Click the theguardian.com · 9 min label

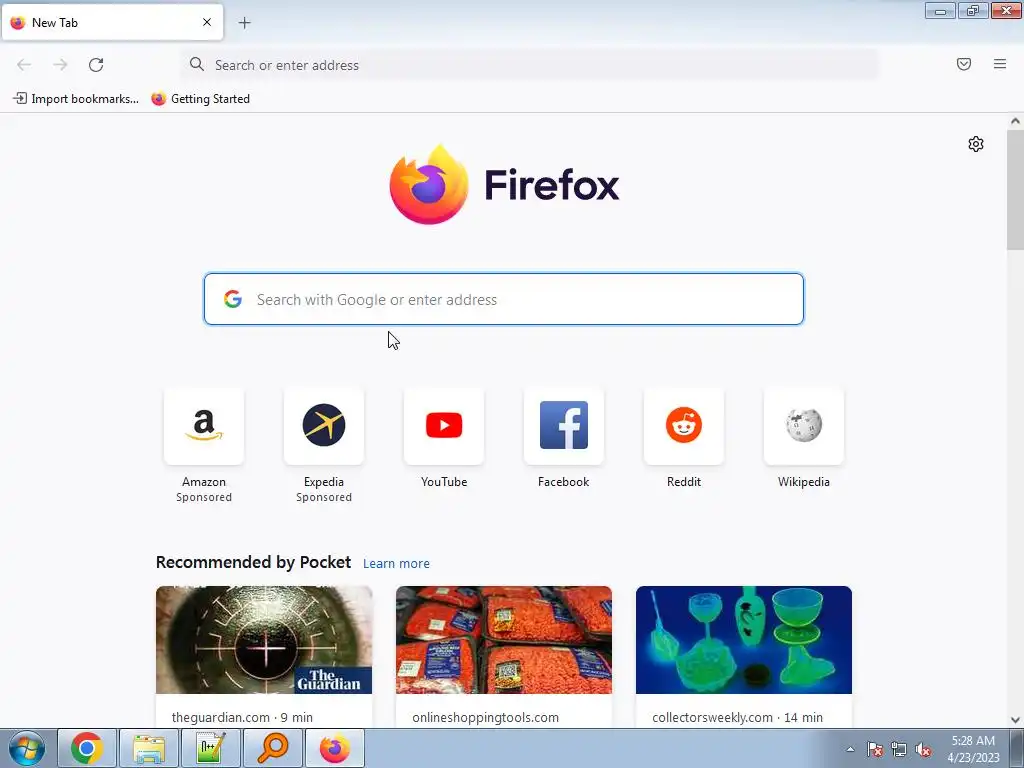coord(242,717)
